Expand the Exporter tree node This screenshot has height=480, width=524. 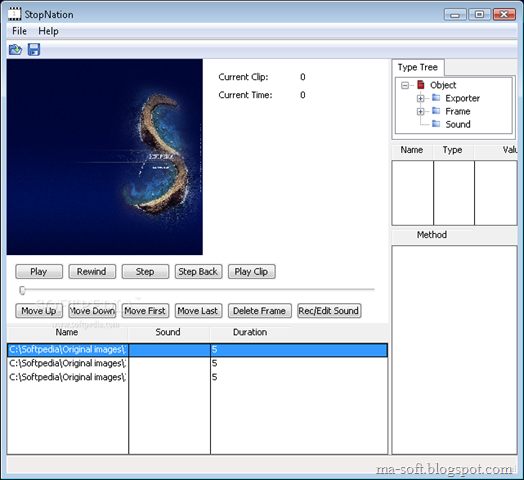[x=420, y=99]
